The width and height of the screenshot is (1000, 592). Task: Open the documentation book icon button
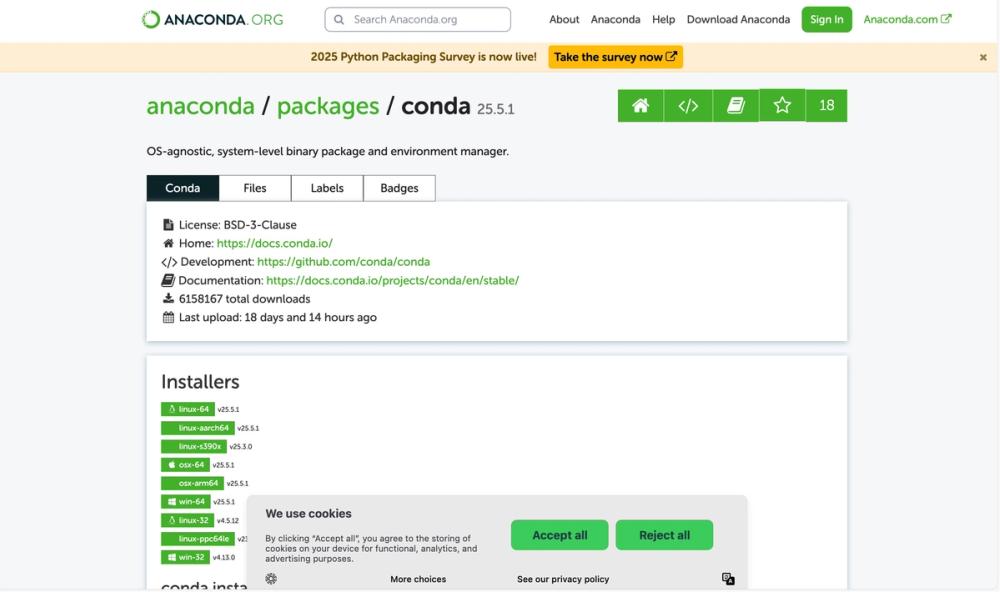click(736, 105)
